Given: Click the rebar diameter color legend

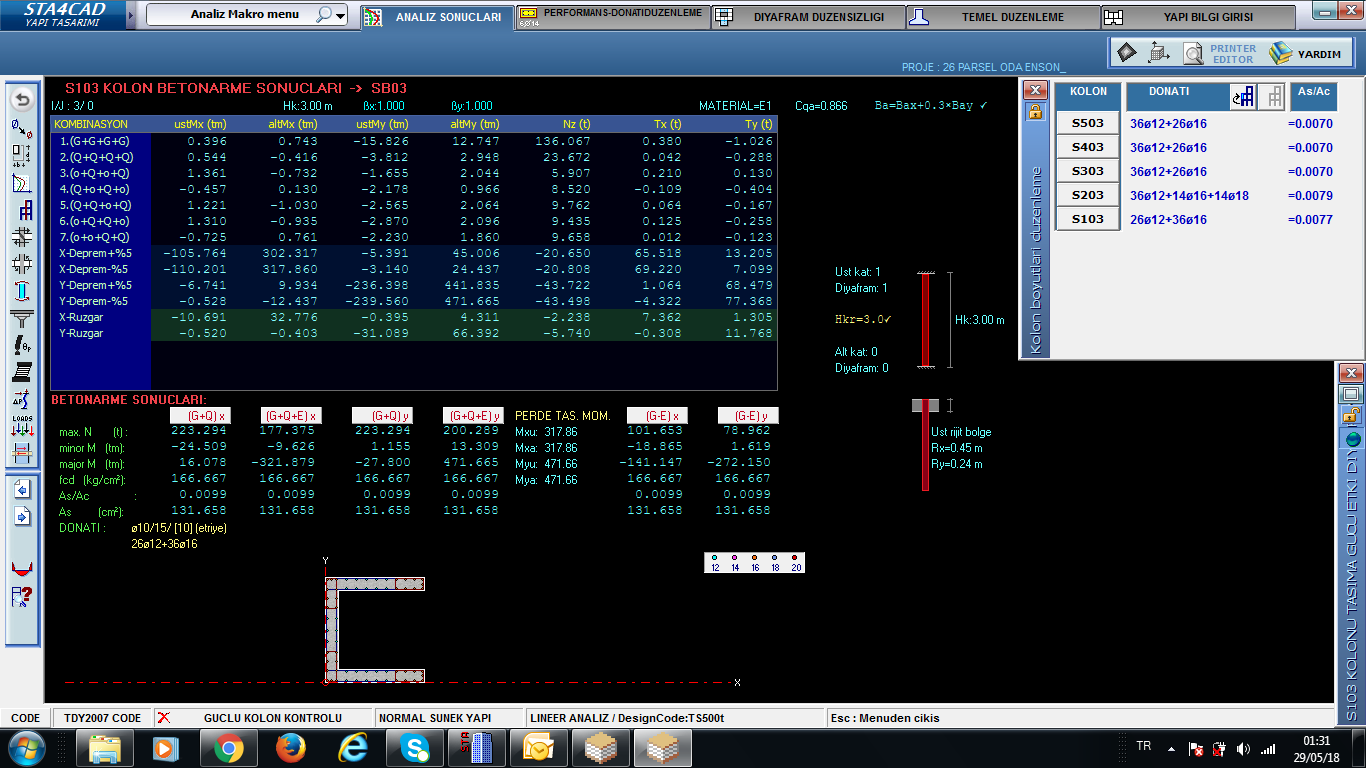Looking at the screenshot, I should click(755, 563).
